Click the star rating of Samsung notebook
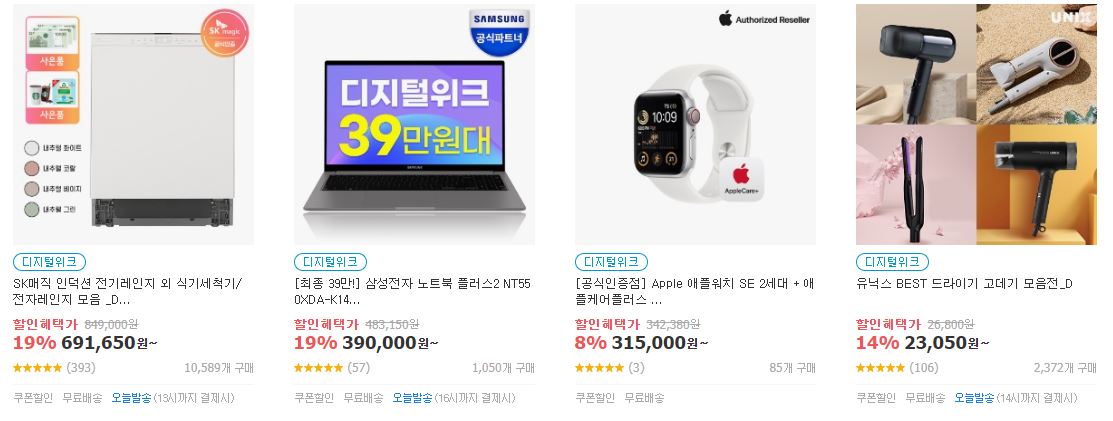Viewport: 1113px width, 421px height. [318, 368]
